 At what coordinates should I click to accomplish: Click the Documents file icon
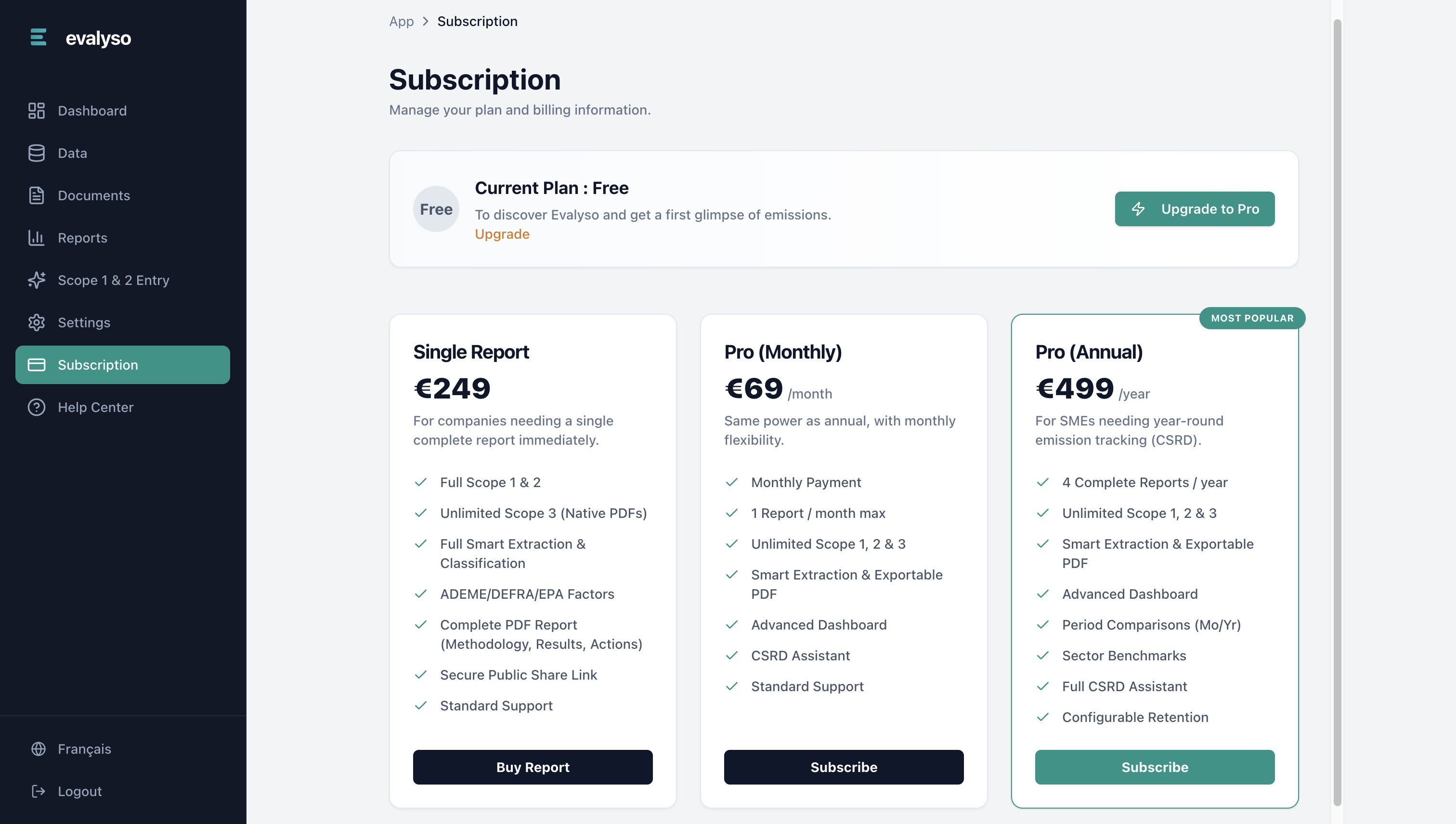click(x=36, y=196)
